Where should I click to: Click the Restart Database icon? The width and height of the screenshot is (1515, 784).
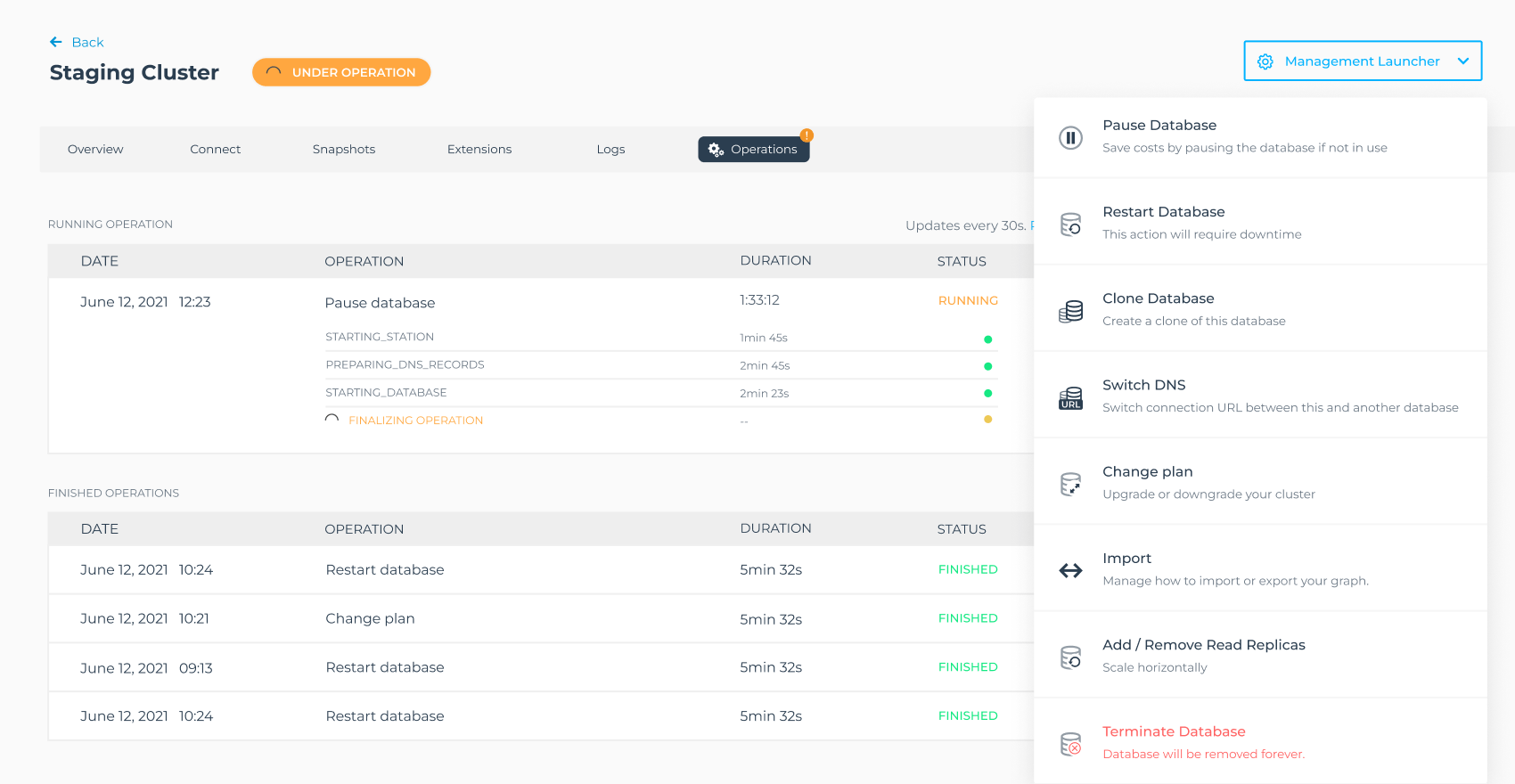coord(1070,224)
